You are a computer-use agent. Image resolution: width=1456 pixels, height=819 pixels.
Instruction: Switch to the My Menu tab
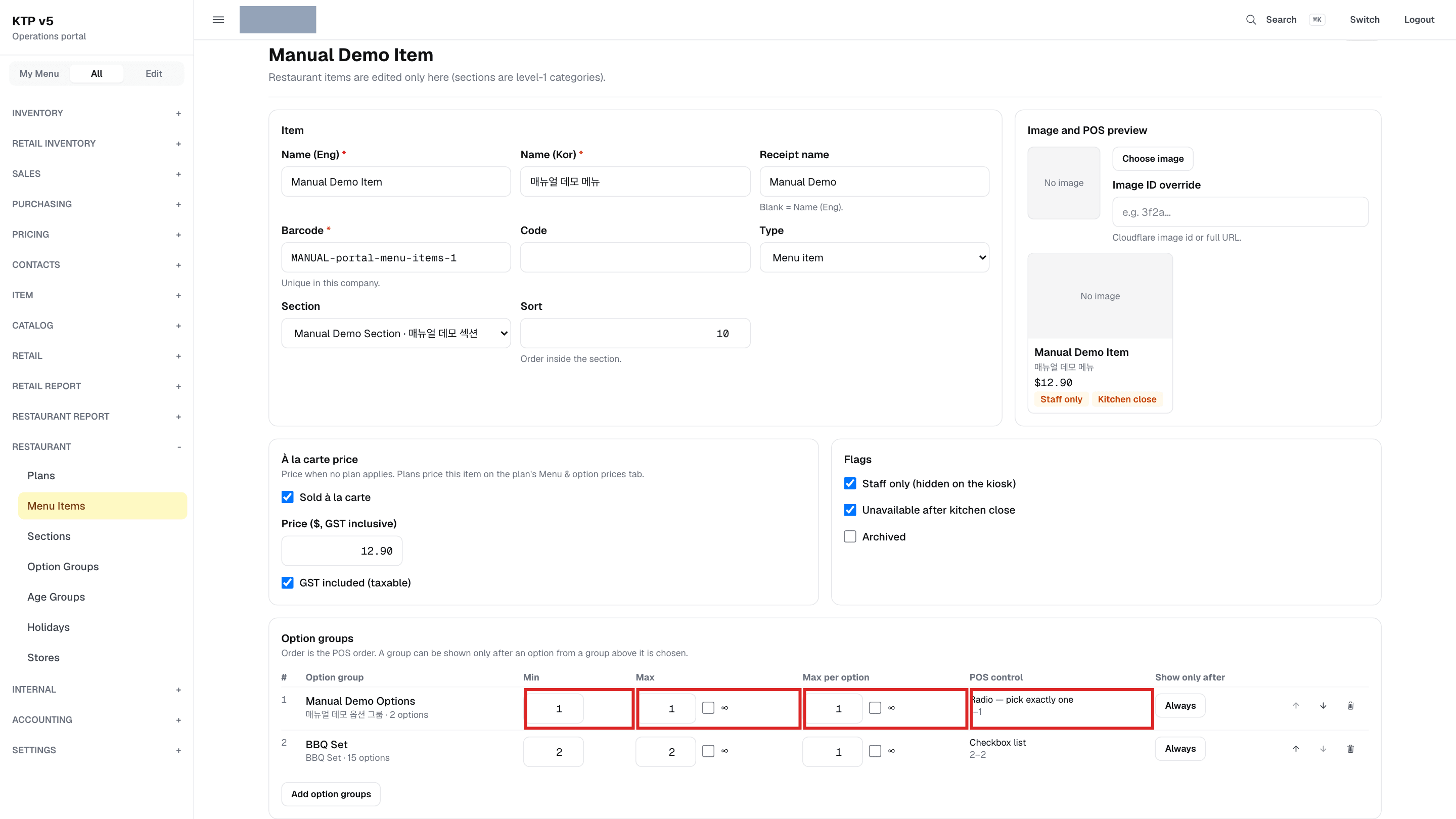39,73
